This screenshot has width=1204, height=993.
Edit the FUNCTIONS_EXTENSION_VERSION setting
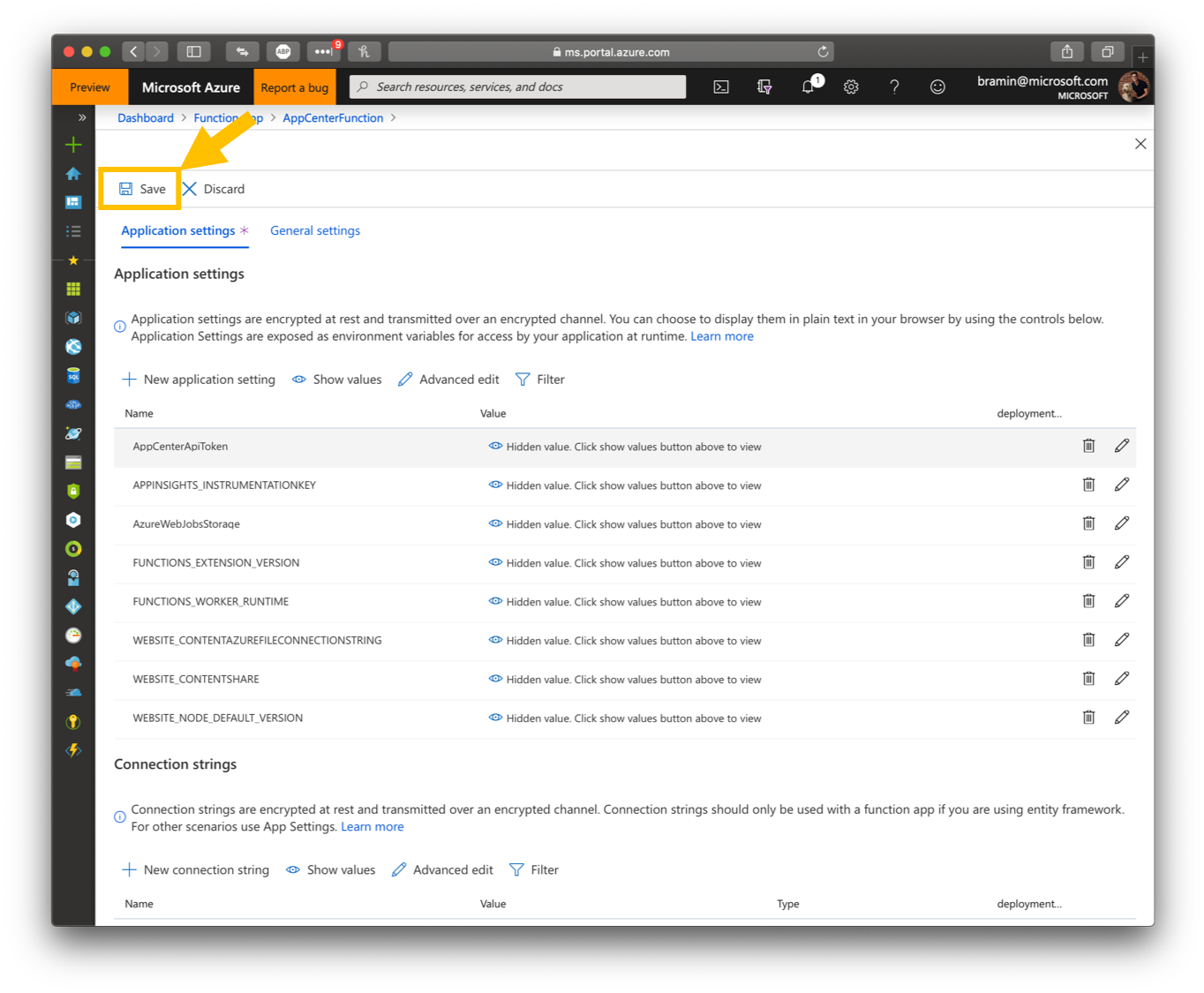point(1121,562)
